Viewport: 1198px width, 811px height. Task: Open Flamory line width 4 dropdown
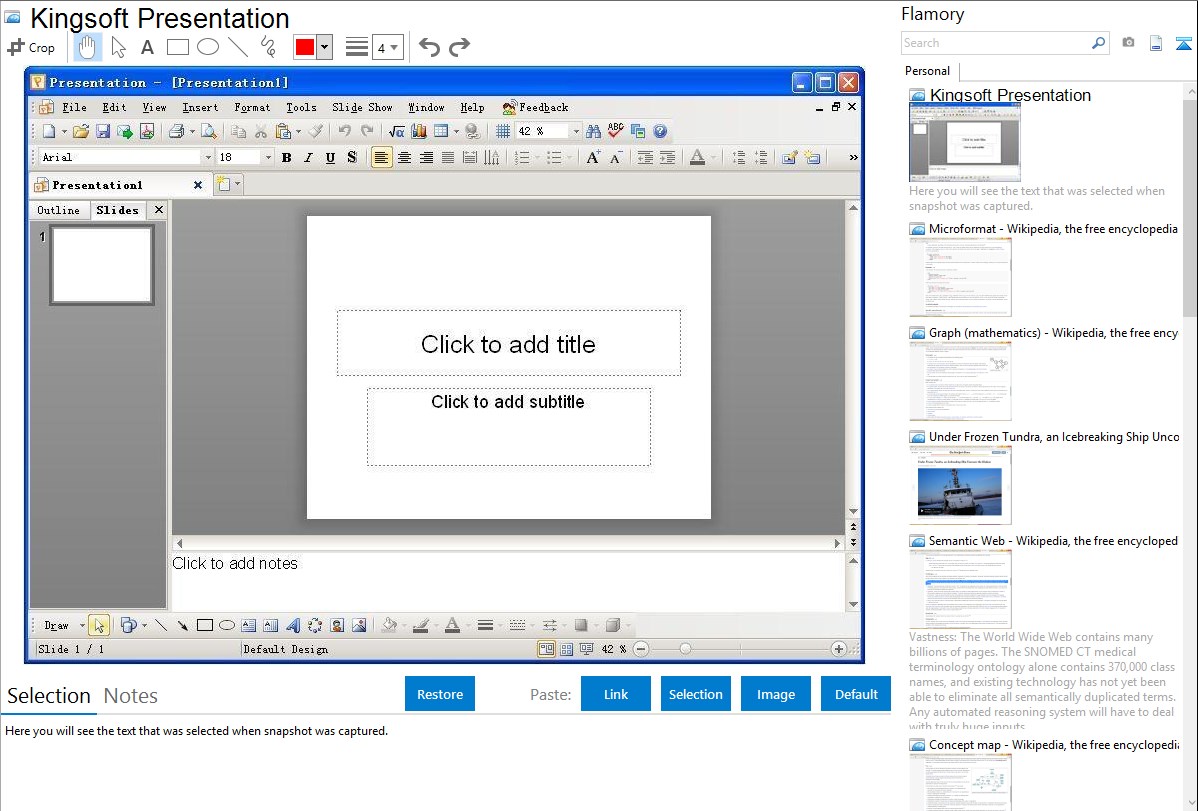coord(388,48)
